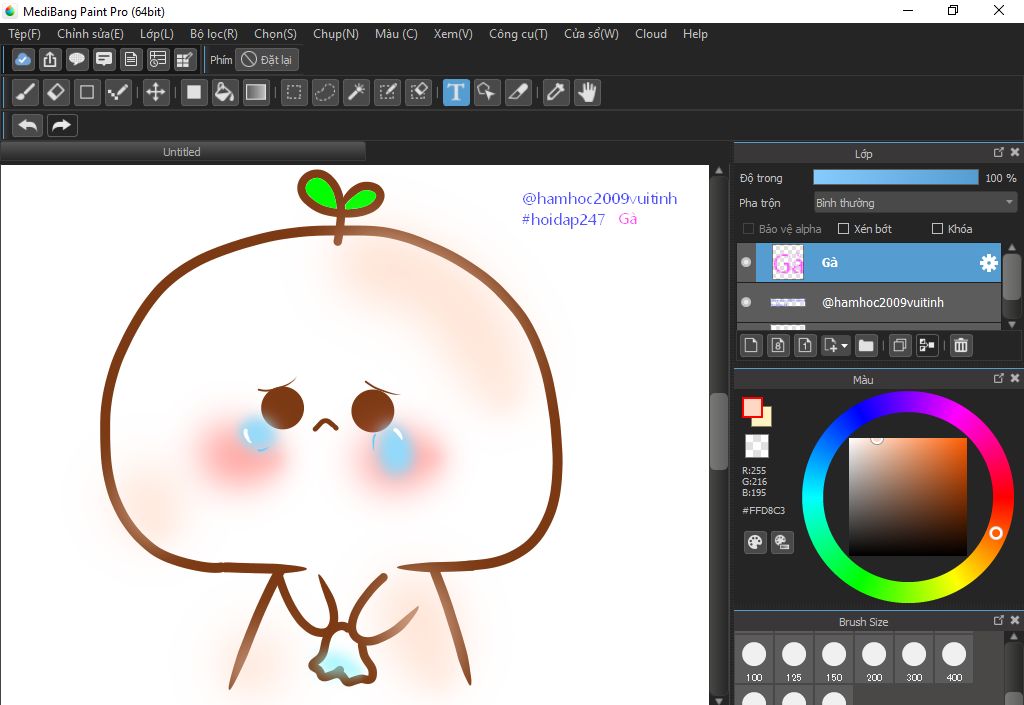Screen dimensions: 1024x705
Task: Enable the Khóa checkbox
Action: tap(937, 228)
